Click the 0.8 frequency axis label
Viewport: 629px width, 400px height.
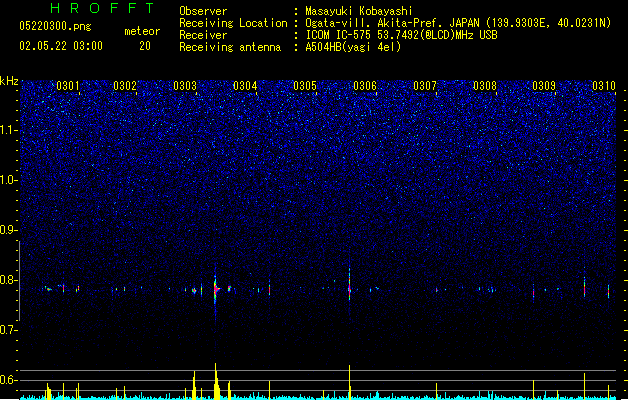pos(9,280)
